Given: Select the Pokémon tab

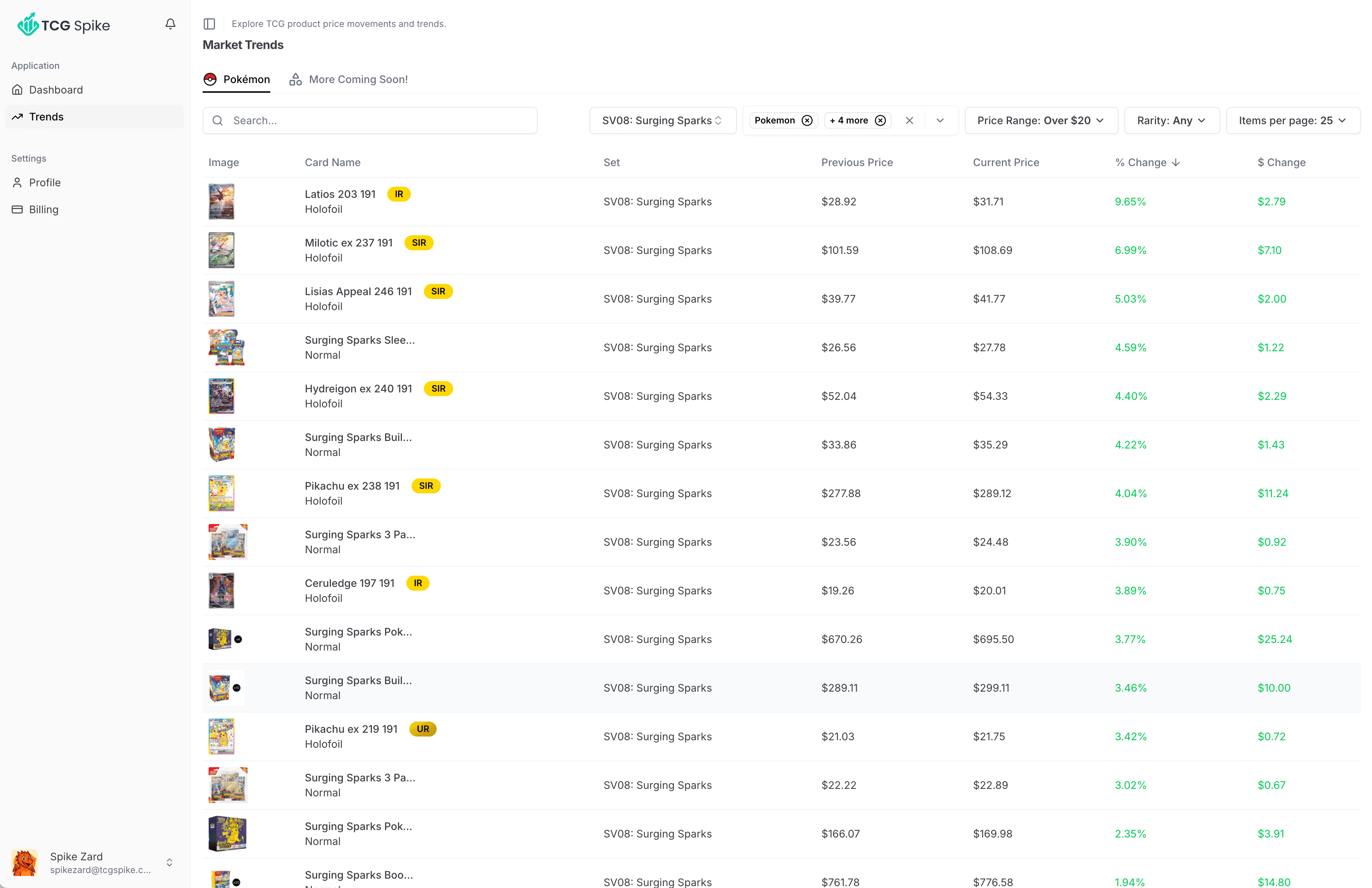Looking at the screenshot, I should click(x=236, y=80).
